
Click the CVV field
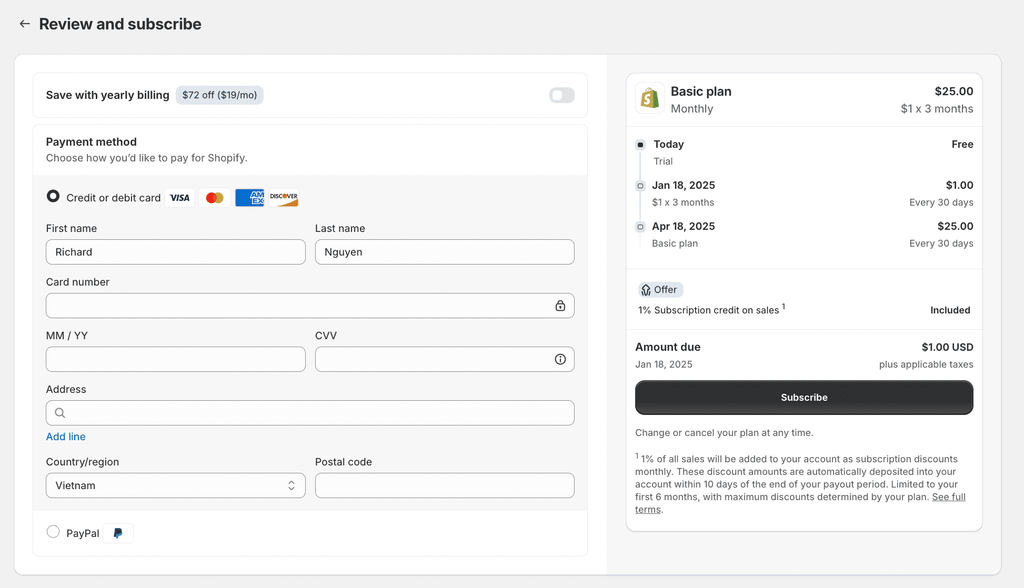point(445,359)
